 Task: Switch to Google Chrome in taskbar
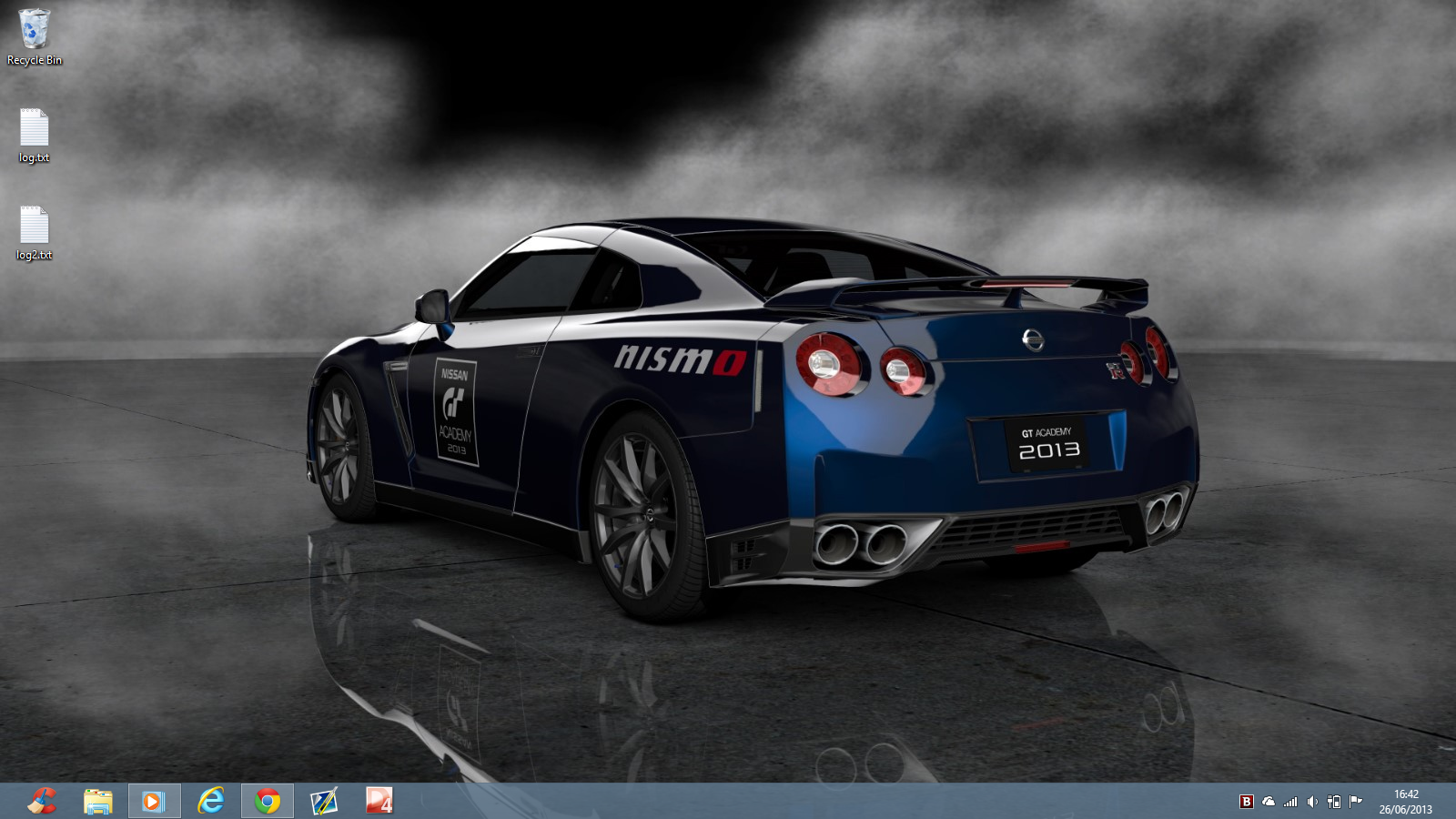pyautogui.click(x=268, y=801)
